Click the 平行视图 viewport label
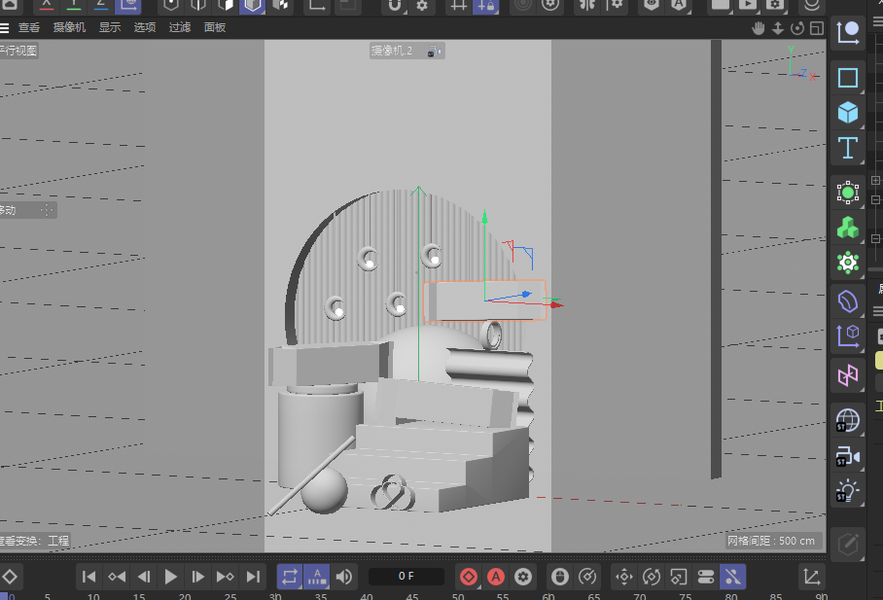The width and height of the screenshot is (883, 600). coord(19,51)
